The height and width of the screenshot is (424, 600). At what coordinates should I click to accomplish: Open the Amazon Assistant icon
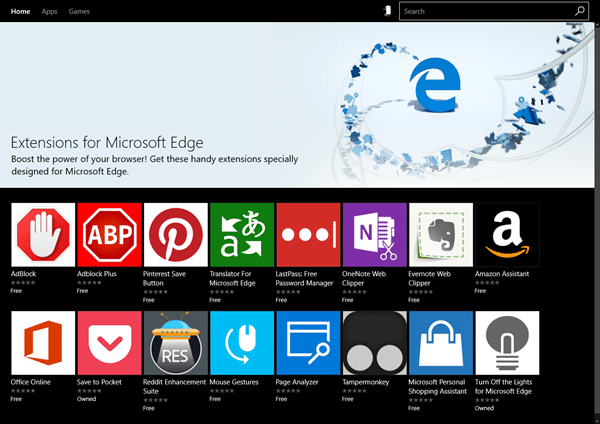click(507, 235)
